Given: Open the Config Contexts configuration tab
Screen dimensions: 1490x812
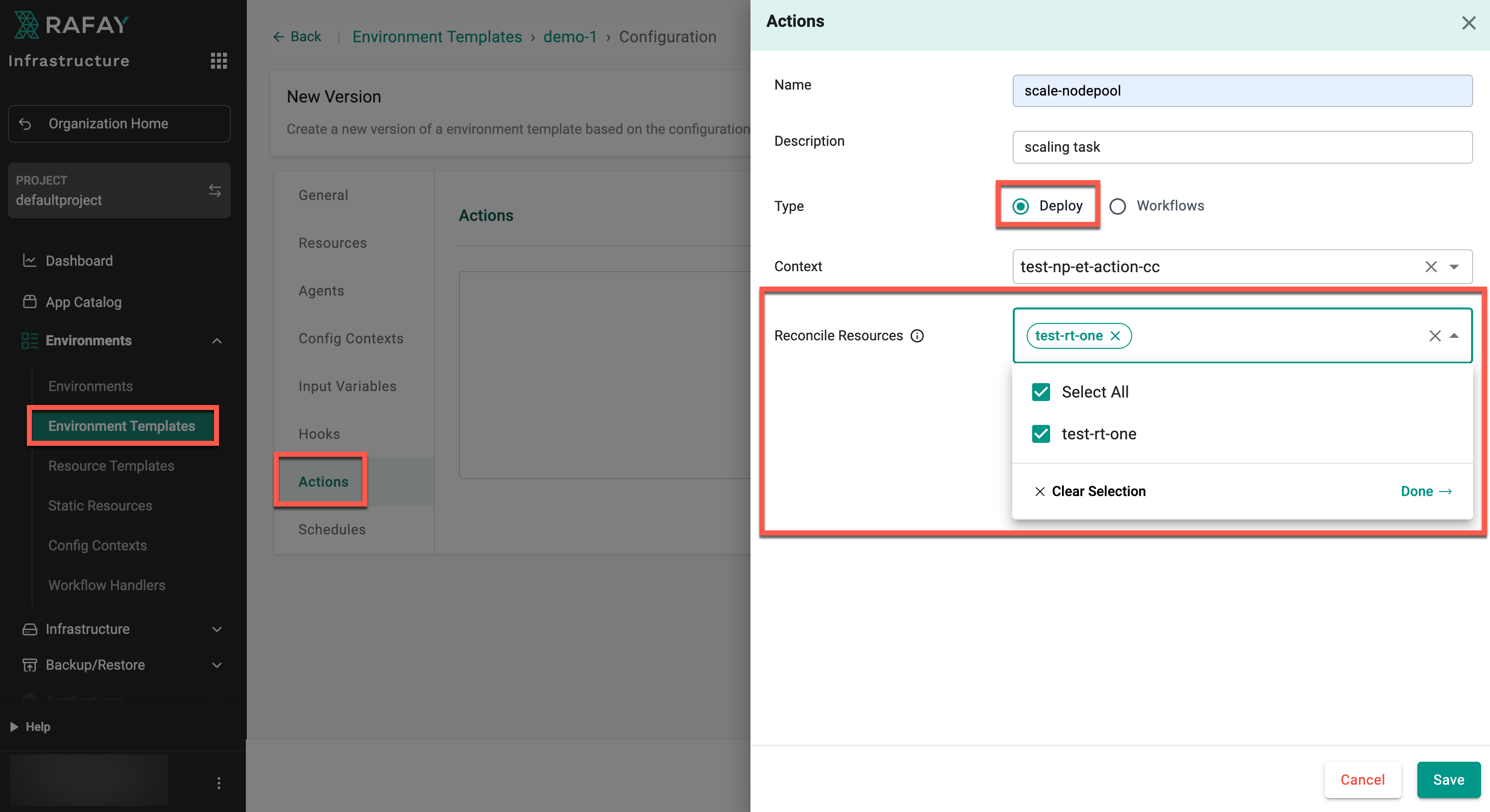Looking at the screenshot, I should click(x=350, y=339).
